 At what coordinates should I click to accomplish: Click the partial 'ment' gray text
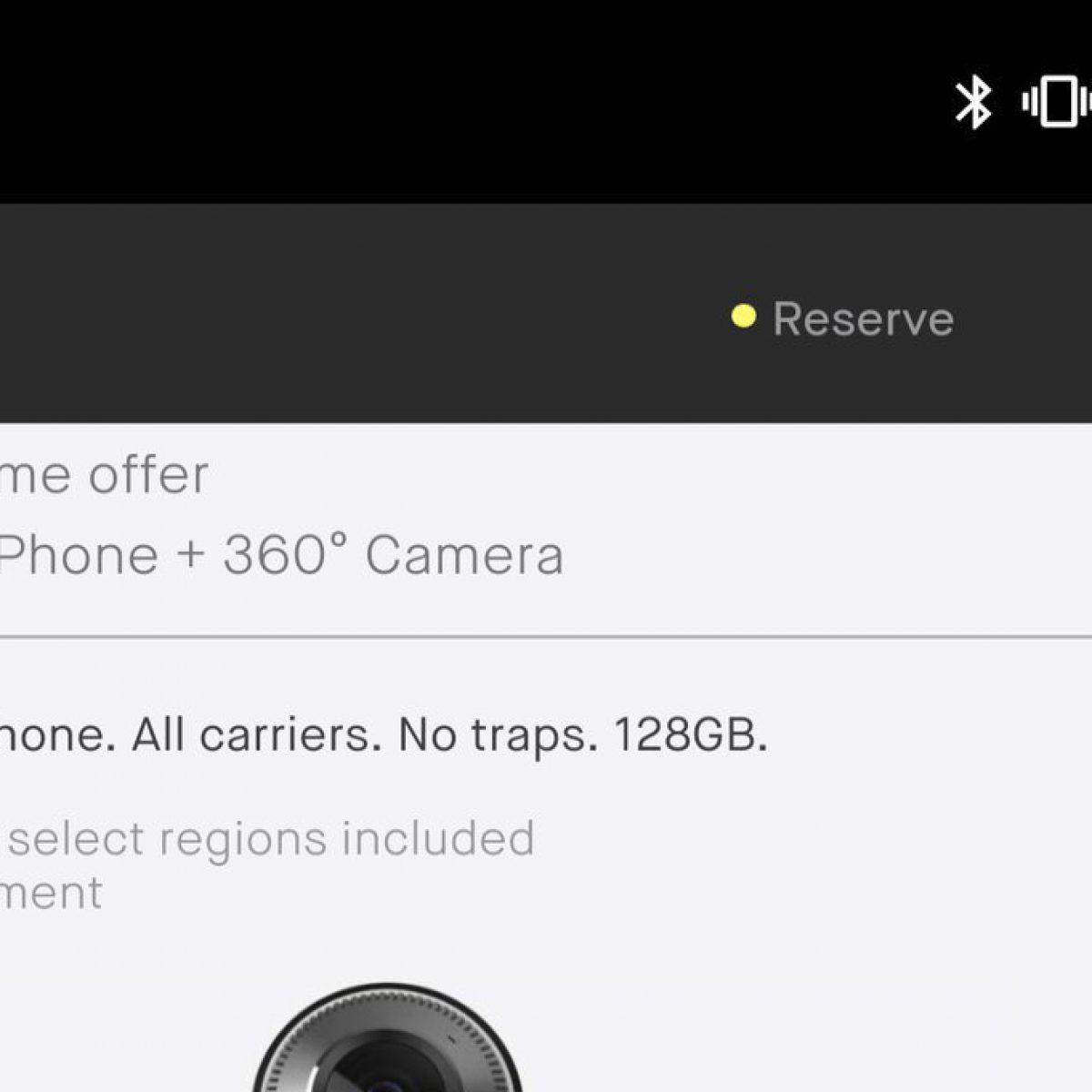(51, 893)
